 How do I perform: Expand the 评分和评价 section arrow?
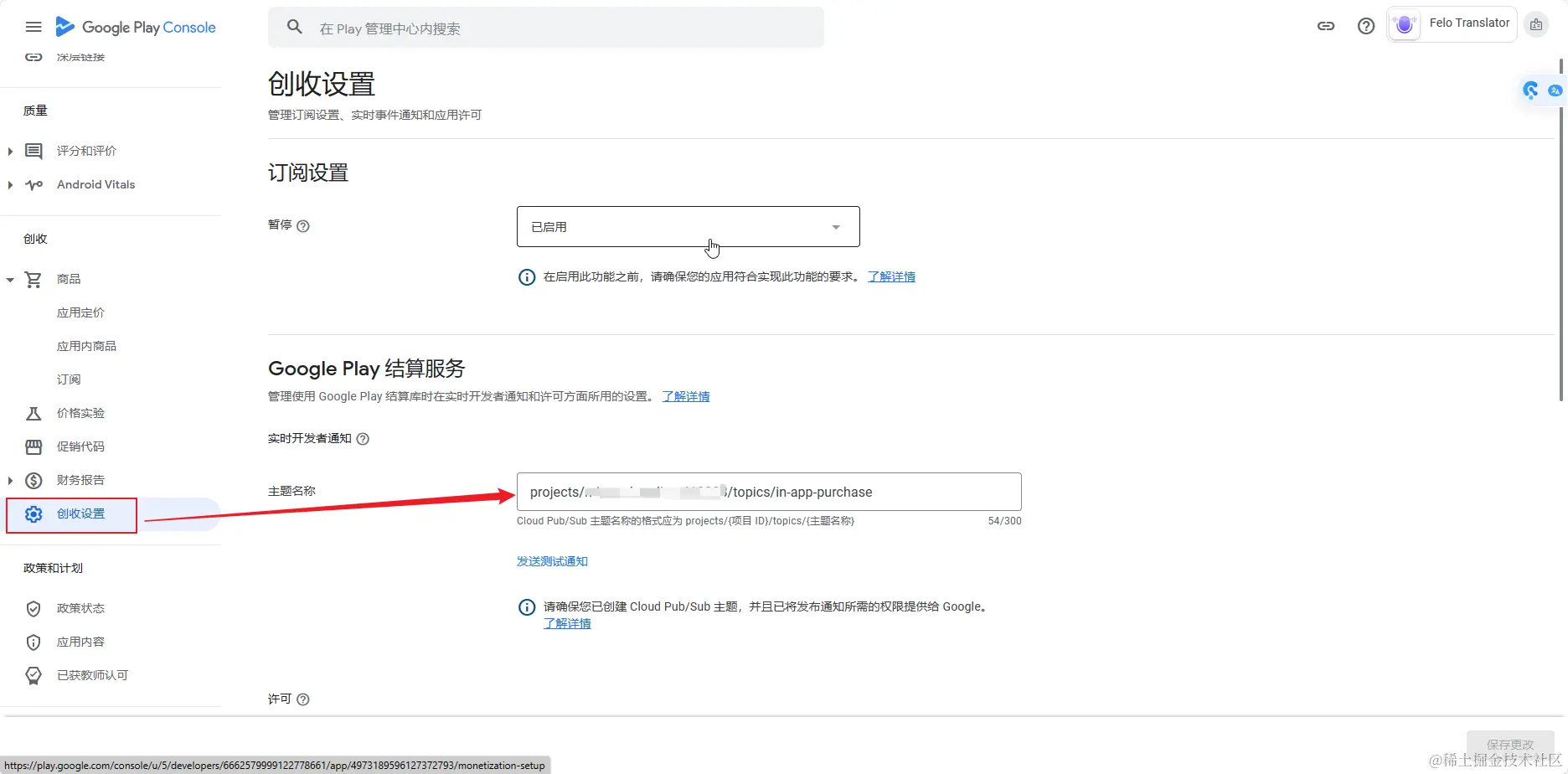click(x=10, y=151)
